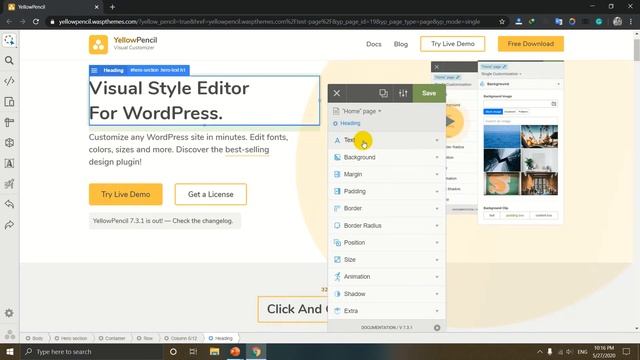Screen dimensions: 640x360
Task: Open the Blog navigation link
Action: (x=400, y=44)
